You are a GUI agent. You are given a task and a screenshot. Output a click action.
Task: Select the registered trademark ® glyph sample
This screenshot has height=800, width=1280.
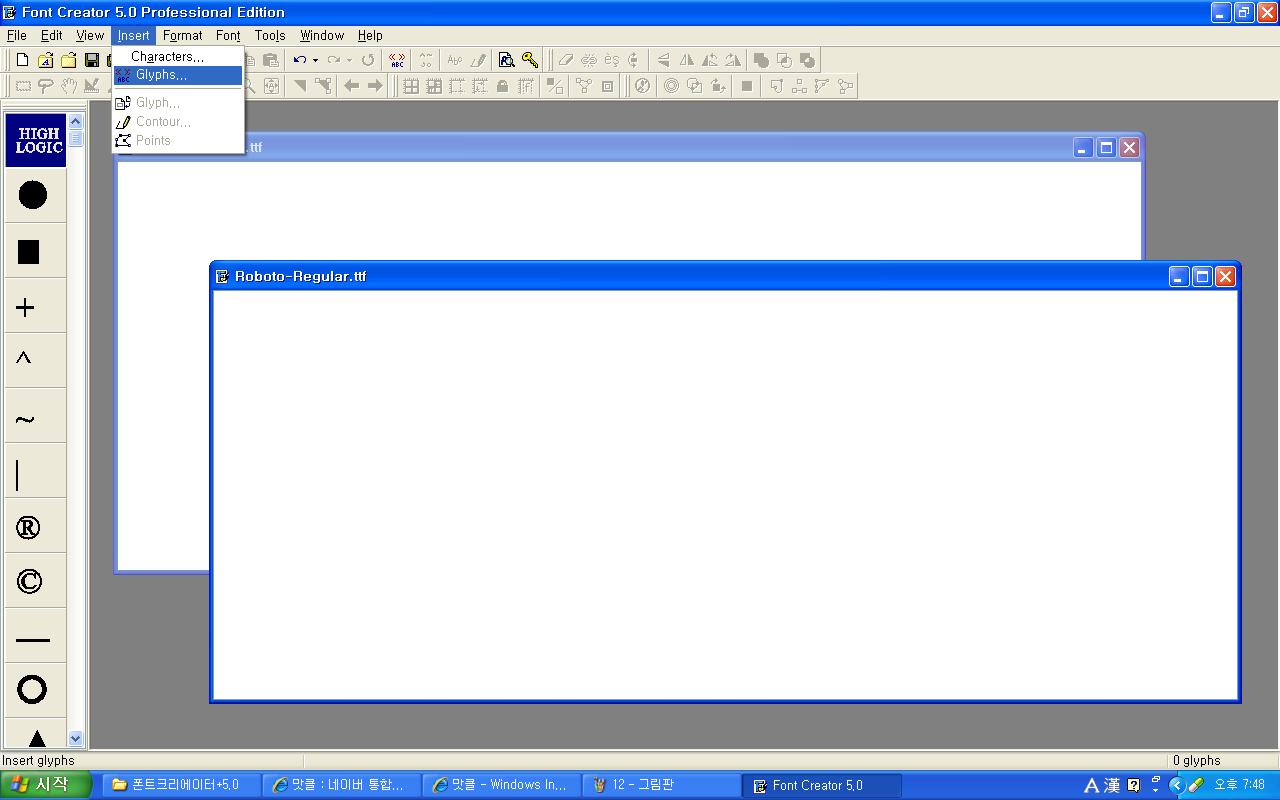(29, 528)
